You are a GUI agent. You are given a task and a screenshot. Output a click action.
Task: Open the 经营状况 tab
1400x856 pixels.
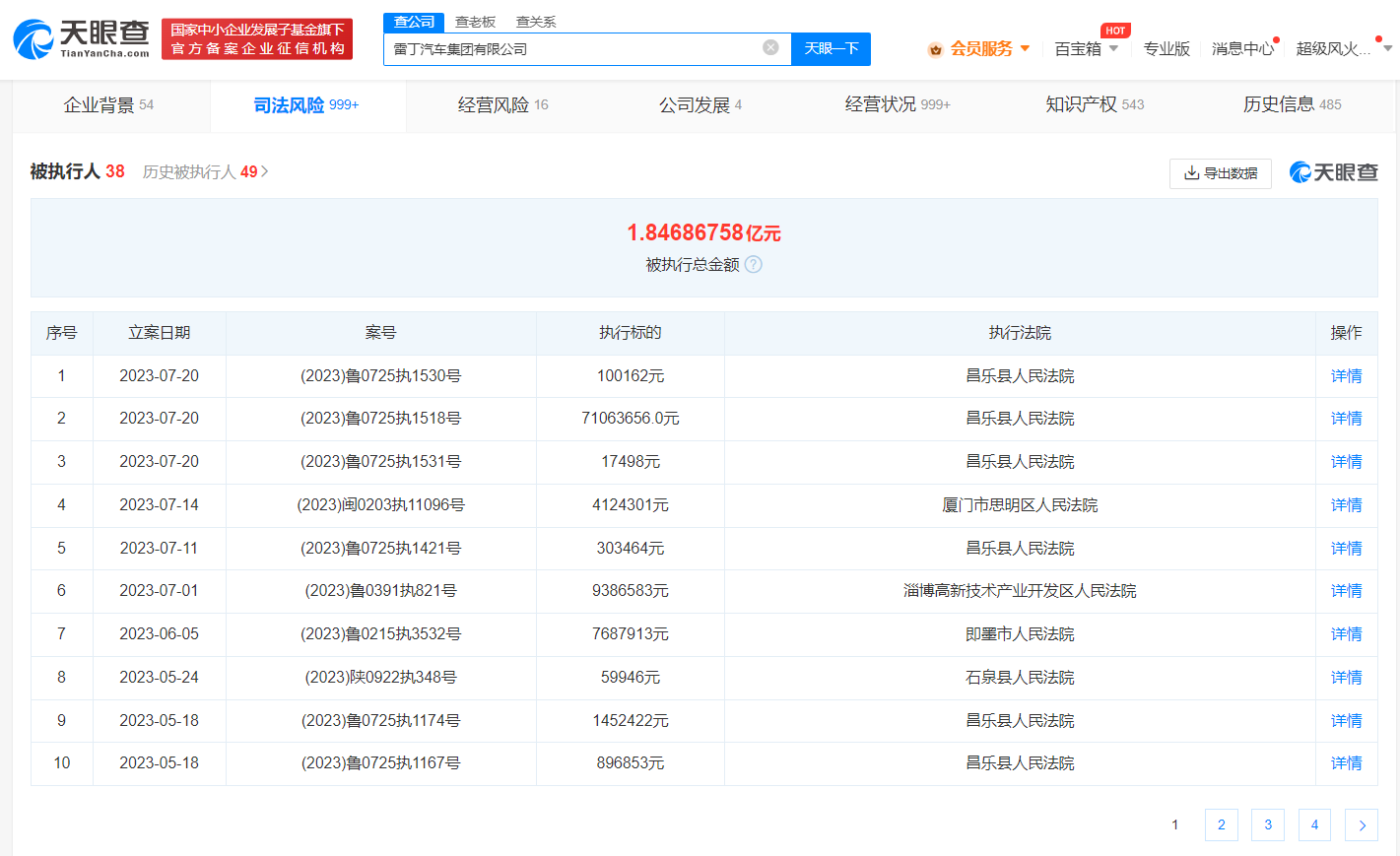tap(898, 105)
